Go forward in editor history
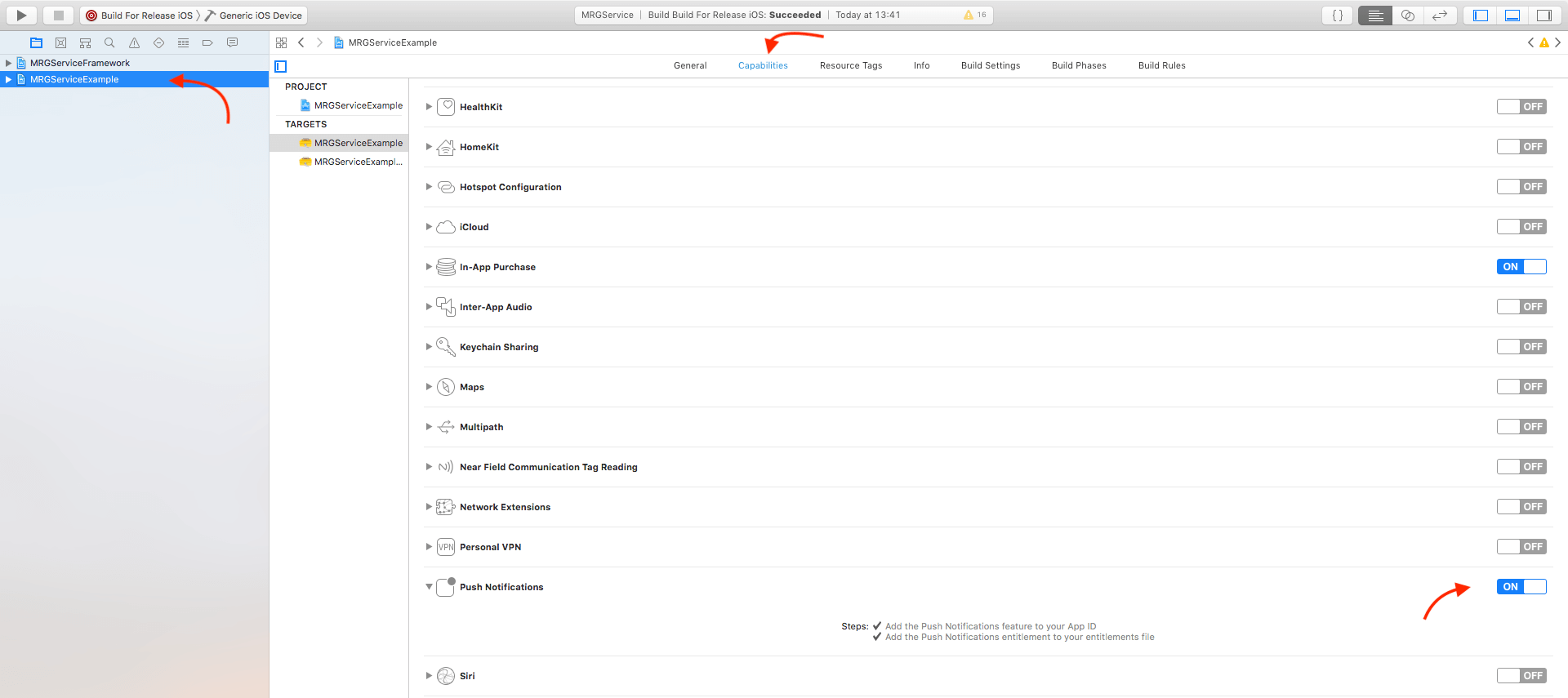1568x698 pixels. click(x=319, y=42)
